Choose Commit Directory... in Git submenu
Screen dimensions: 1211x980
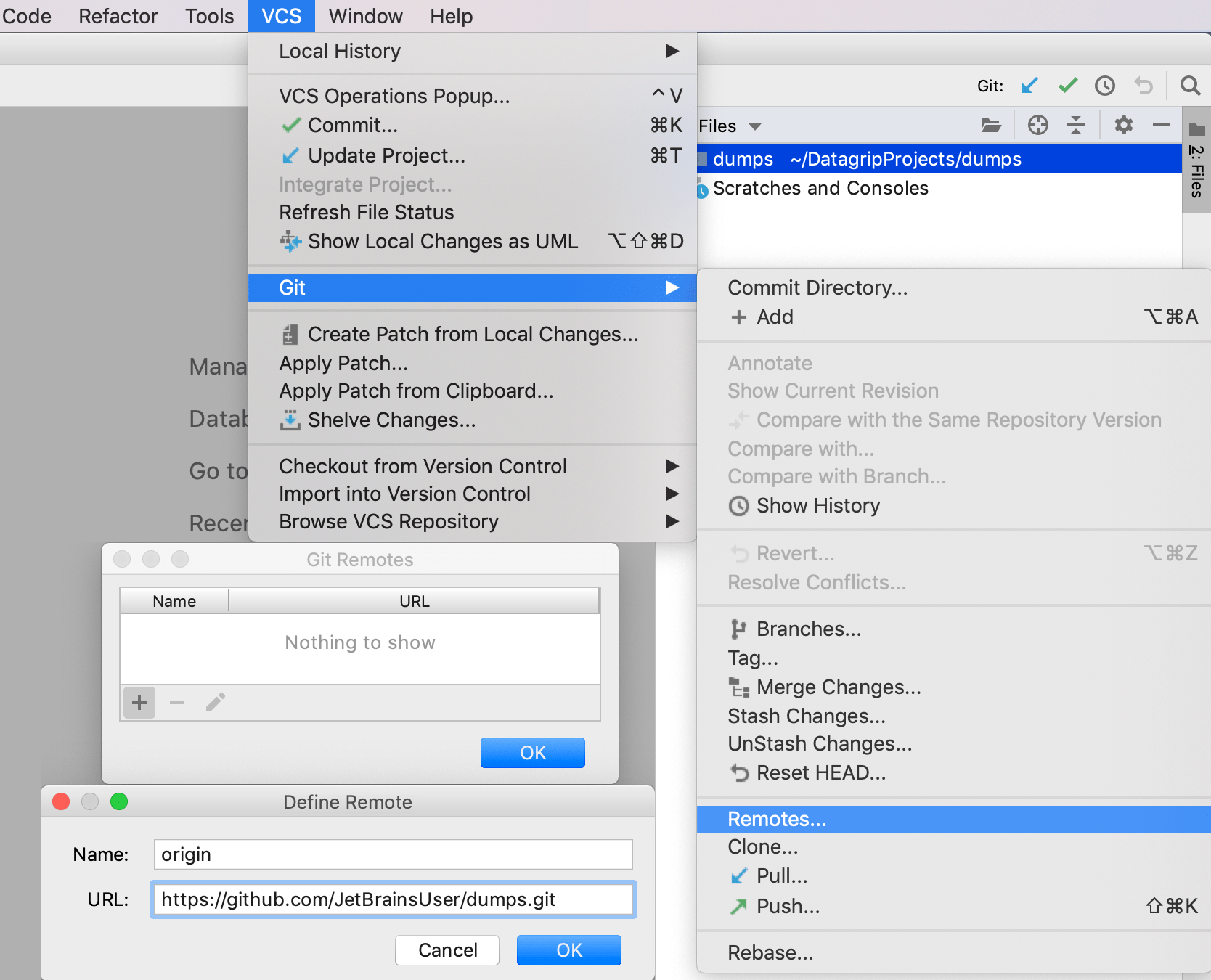[953, 287]
